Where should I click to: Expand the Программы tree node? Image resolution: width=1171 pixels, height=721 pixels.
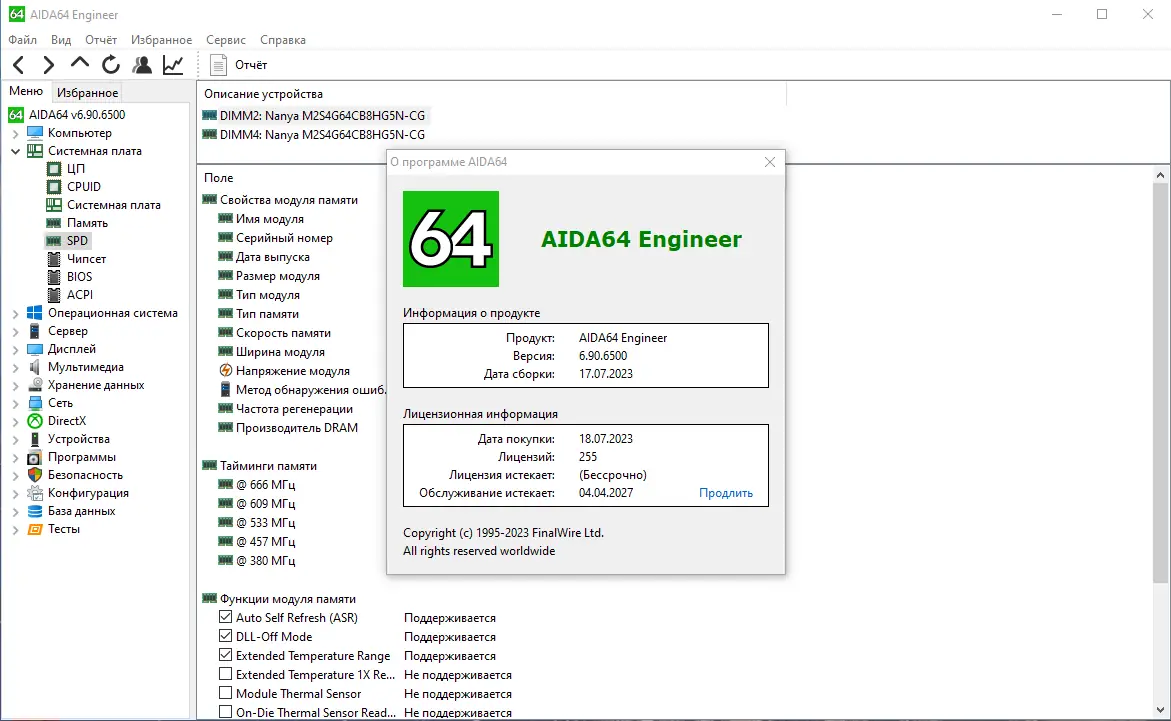click(x=16, y=457)
